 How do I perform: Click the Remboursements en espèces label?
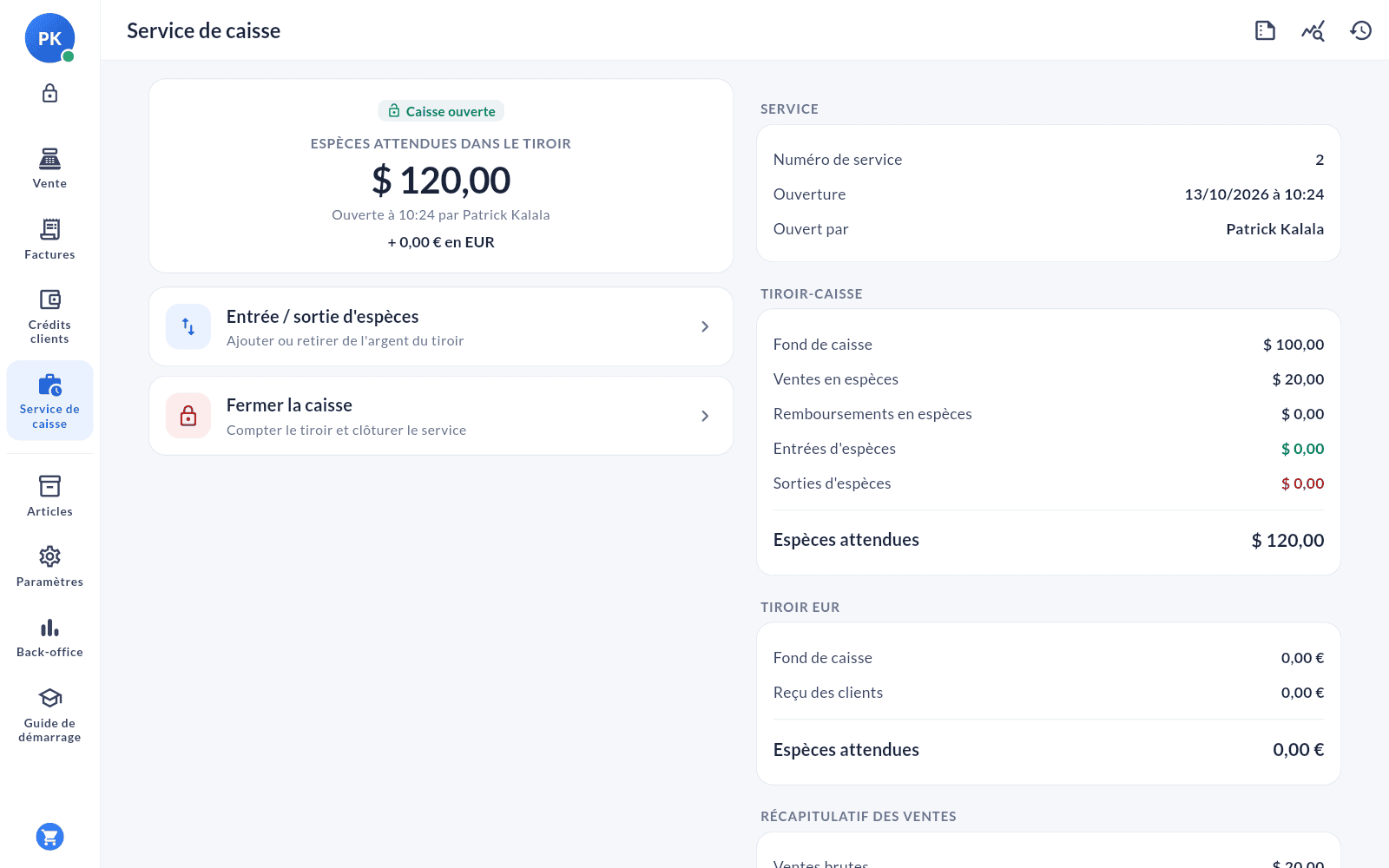coord(872,414)
